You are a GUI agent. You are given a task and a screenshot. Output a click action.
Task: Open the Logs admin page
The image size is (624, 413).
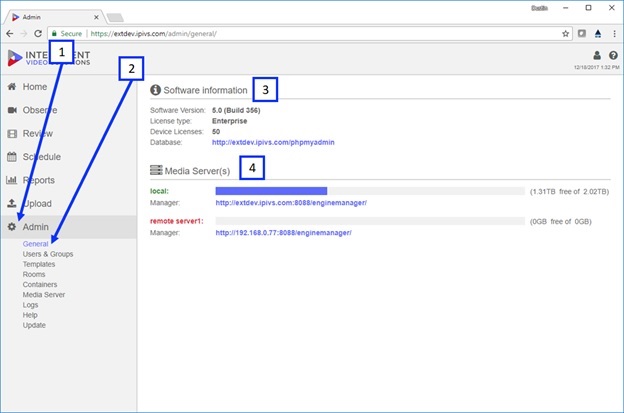(30, 305)
